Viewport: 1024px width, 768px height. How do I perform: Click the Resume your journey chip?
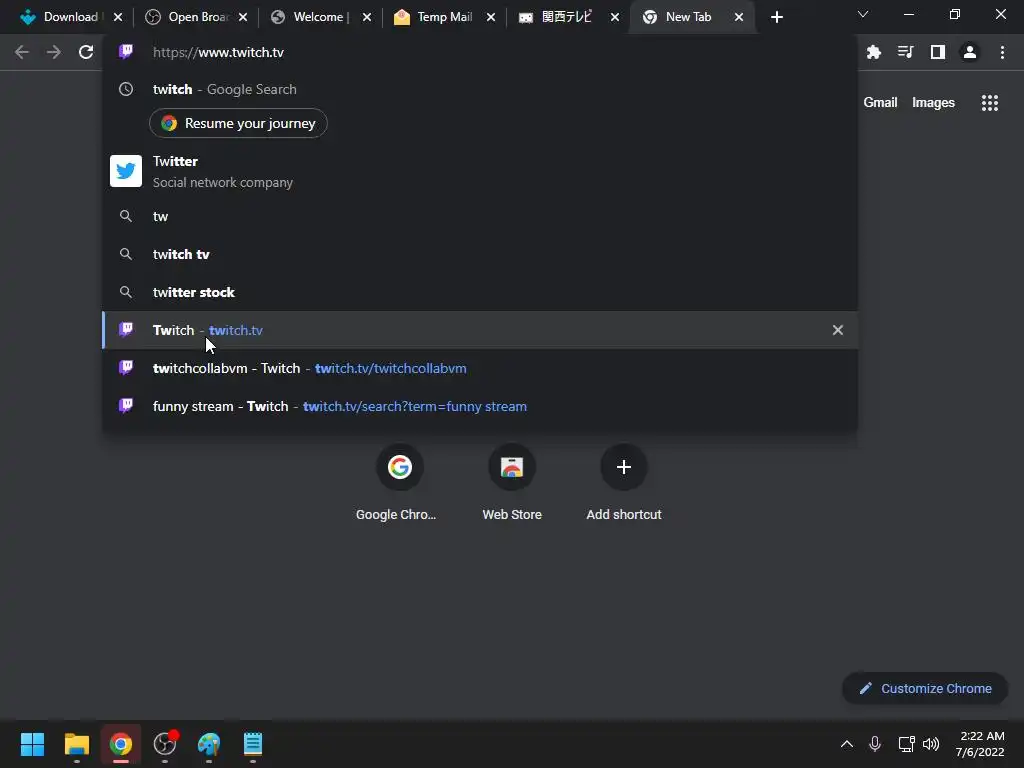point(238,123)
